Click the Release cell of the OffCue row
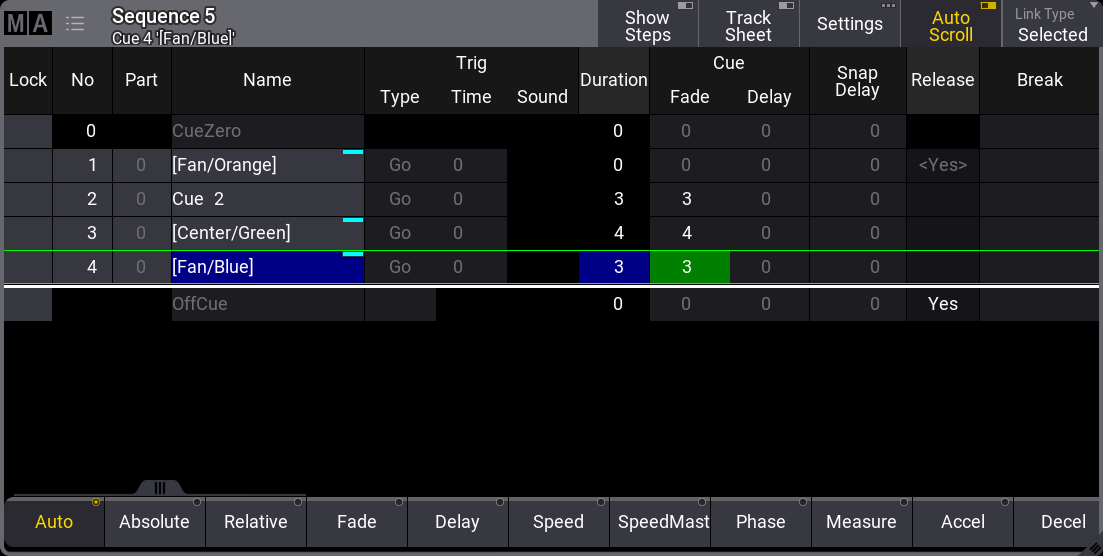1103x556 pixels. [942, 304]
